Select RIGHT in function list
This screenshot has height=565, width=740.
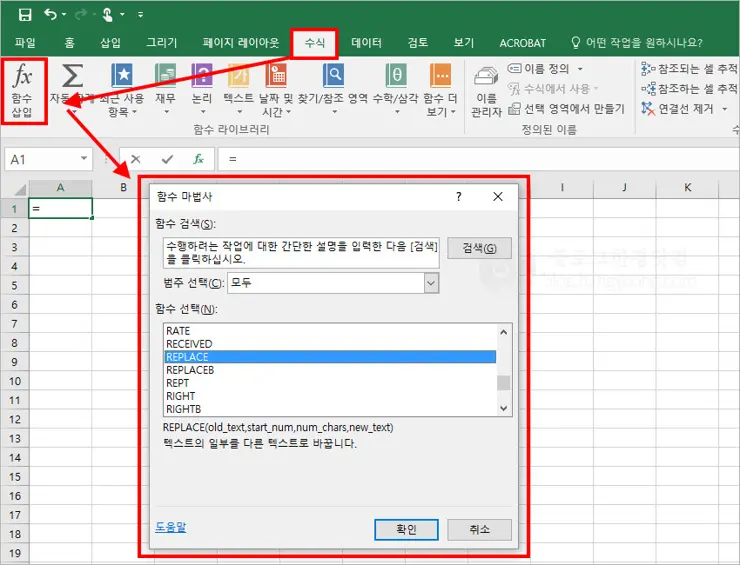pyautogui.click(x=330, y=396)
